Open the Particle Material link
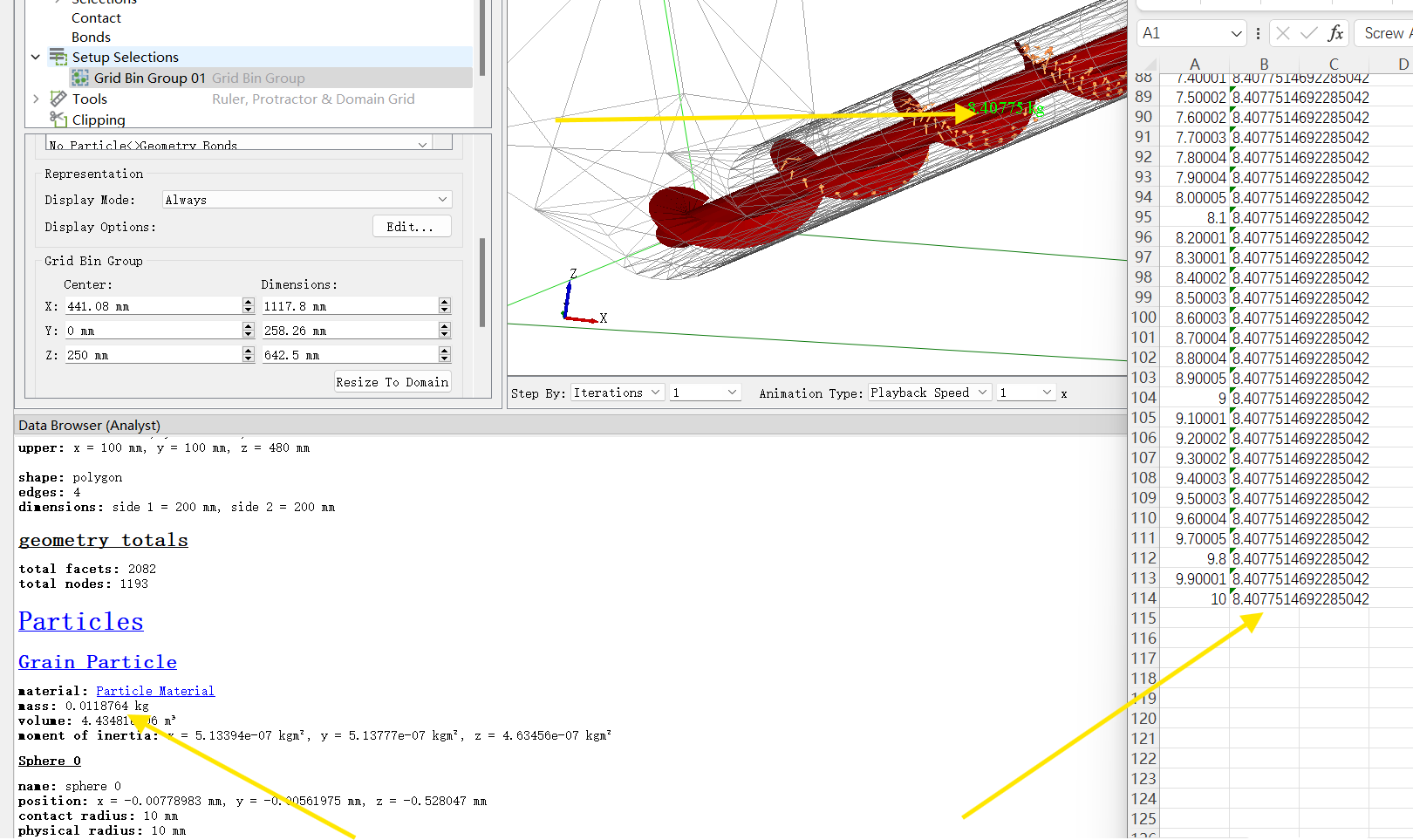Image resolution: width=1413 pixels, height=840 pixels. pos(155,691)
